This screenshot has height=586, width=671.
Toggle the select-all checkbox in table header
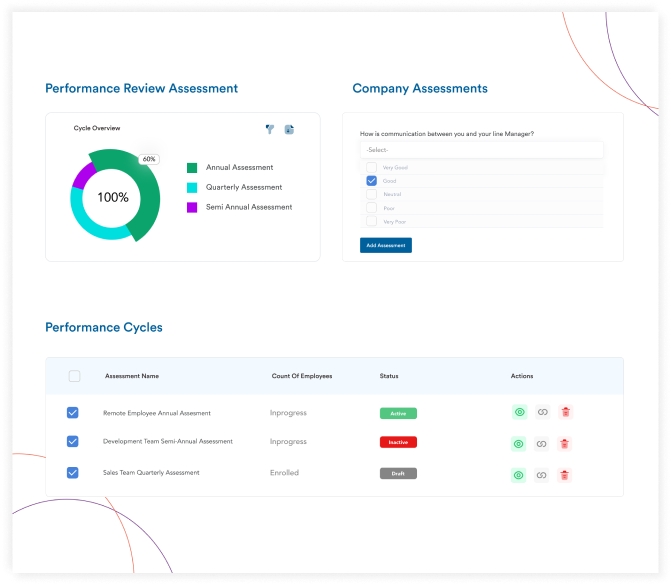[x=74, y=376]
